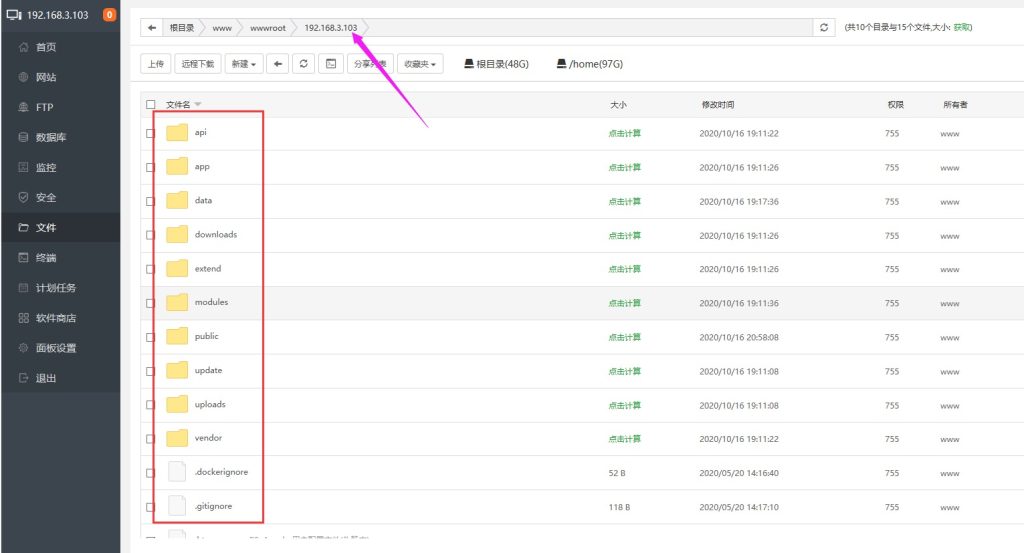Open the api folder icon
This screenshot has width=1024, height=553.
tap(177, 133)
